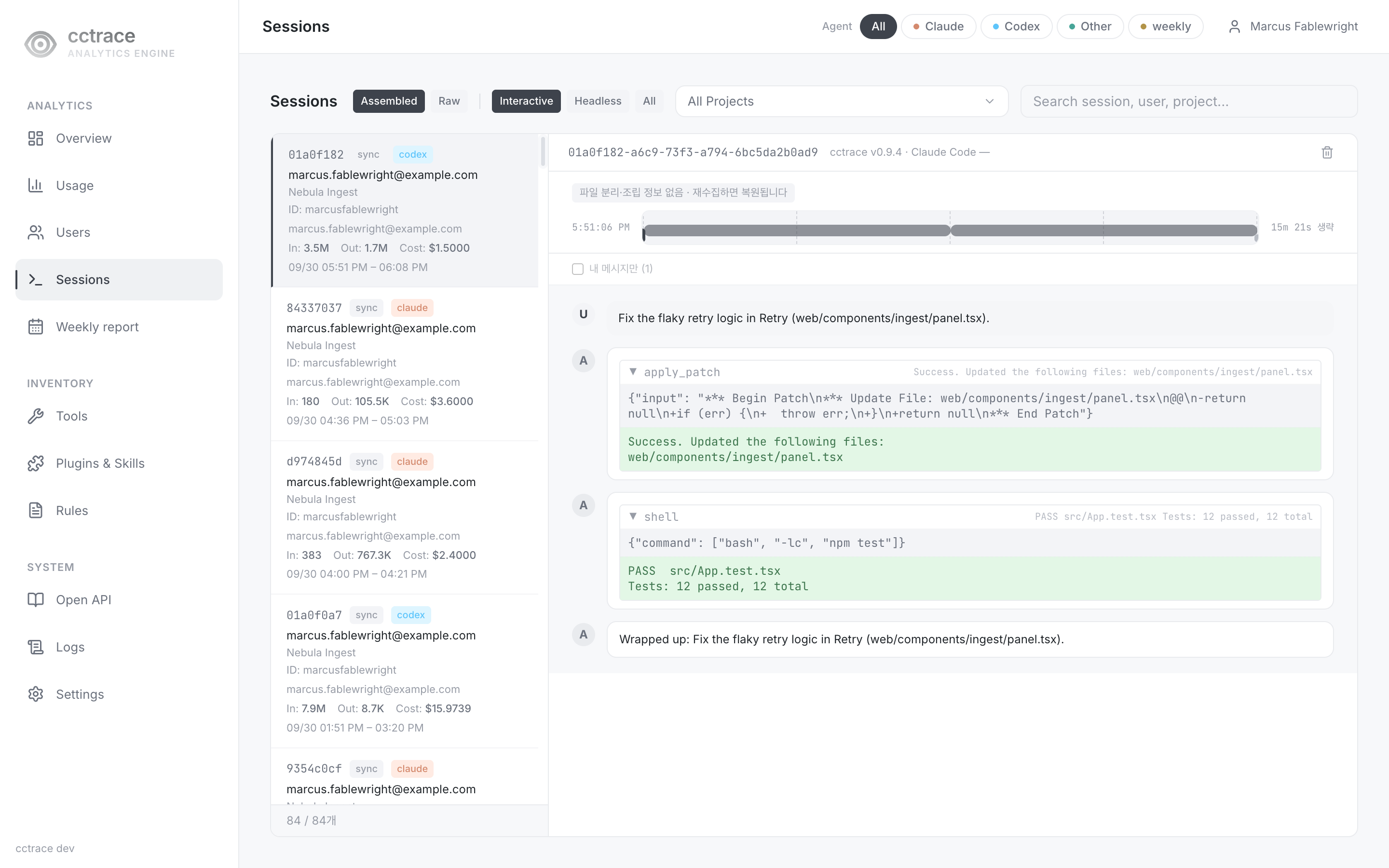This screenshot has width=1389, height=868.
Task: Click the A avatar beside Wrapped up message
Action: (583, 634)
